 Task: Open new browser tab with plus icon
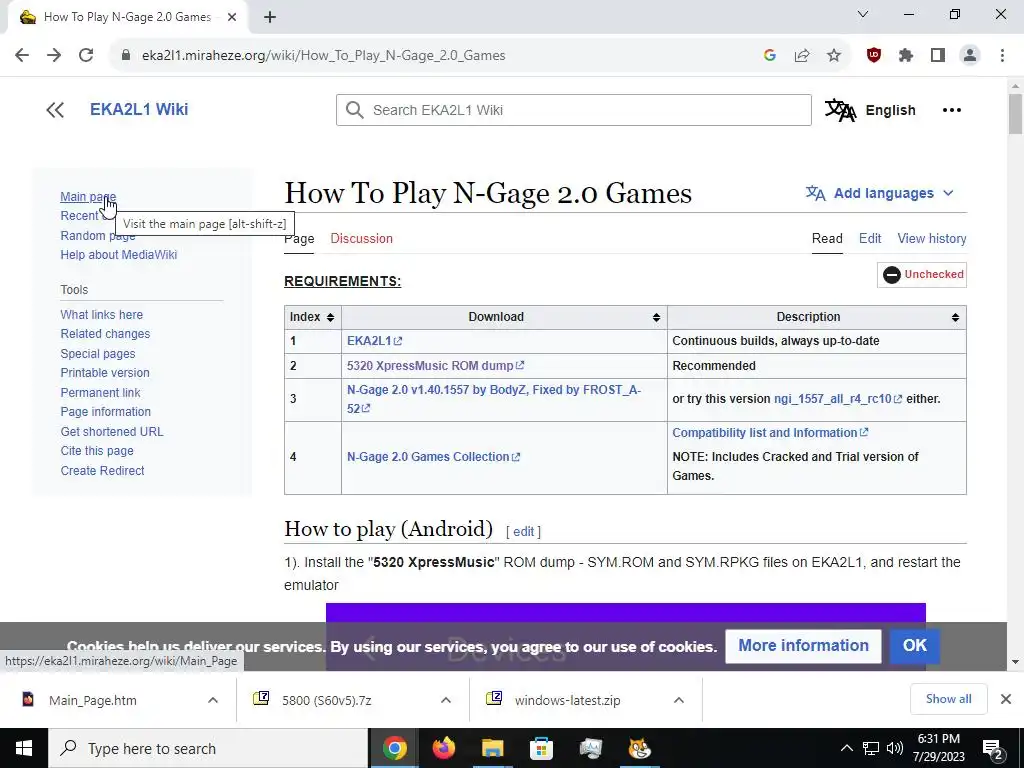(270, 18)
